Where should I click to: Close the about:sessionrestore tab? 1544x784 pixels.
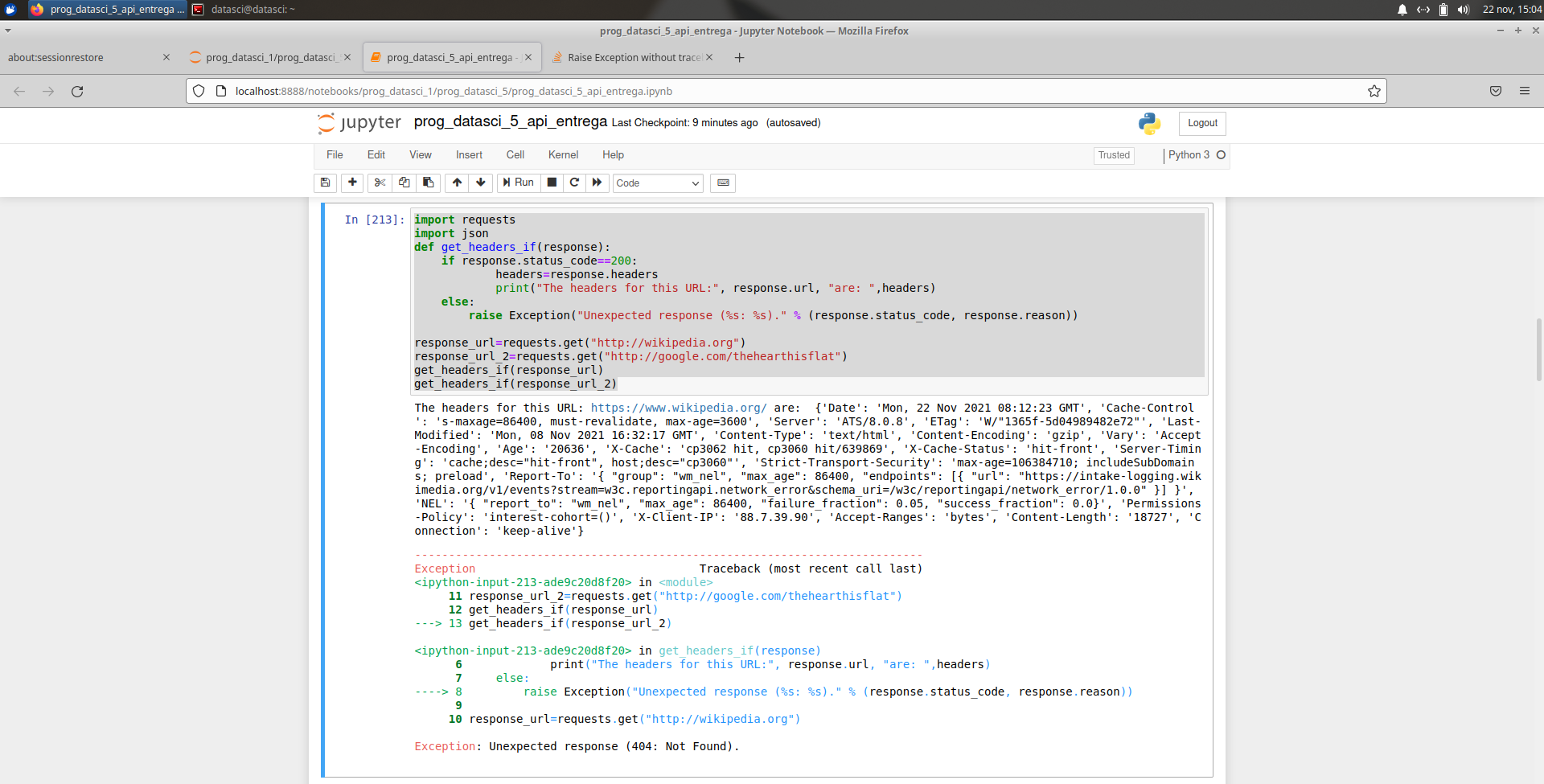point(166,57)
